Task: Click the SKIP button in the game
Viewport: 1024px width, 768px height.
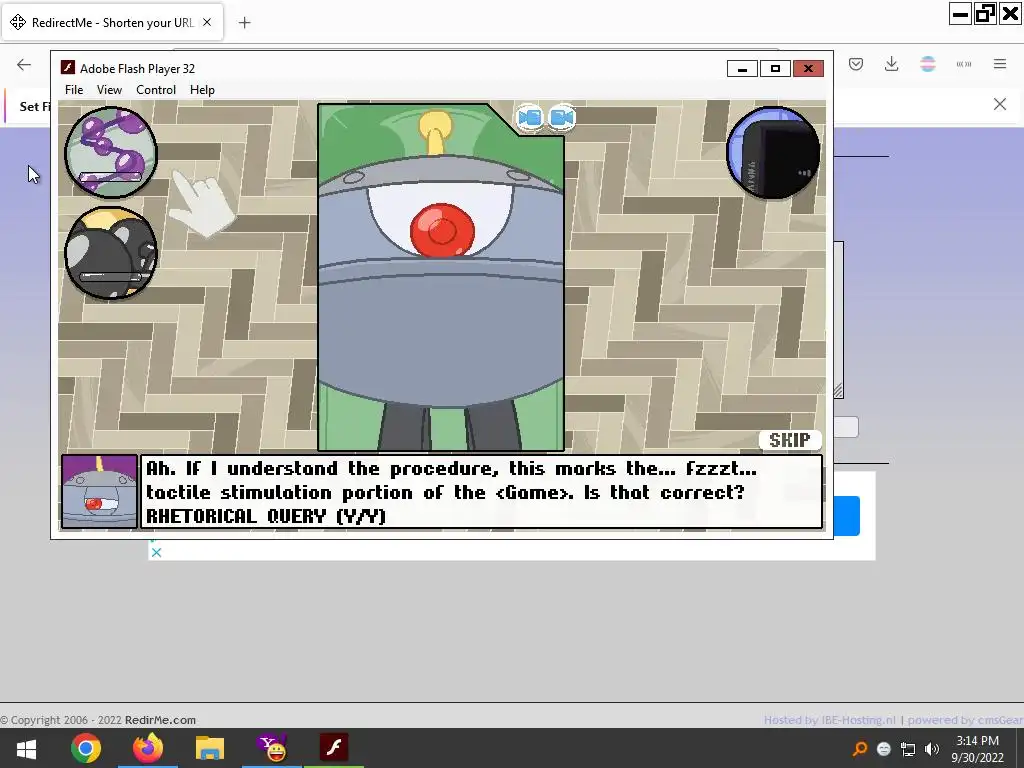Action: point(790,440)
